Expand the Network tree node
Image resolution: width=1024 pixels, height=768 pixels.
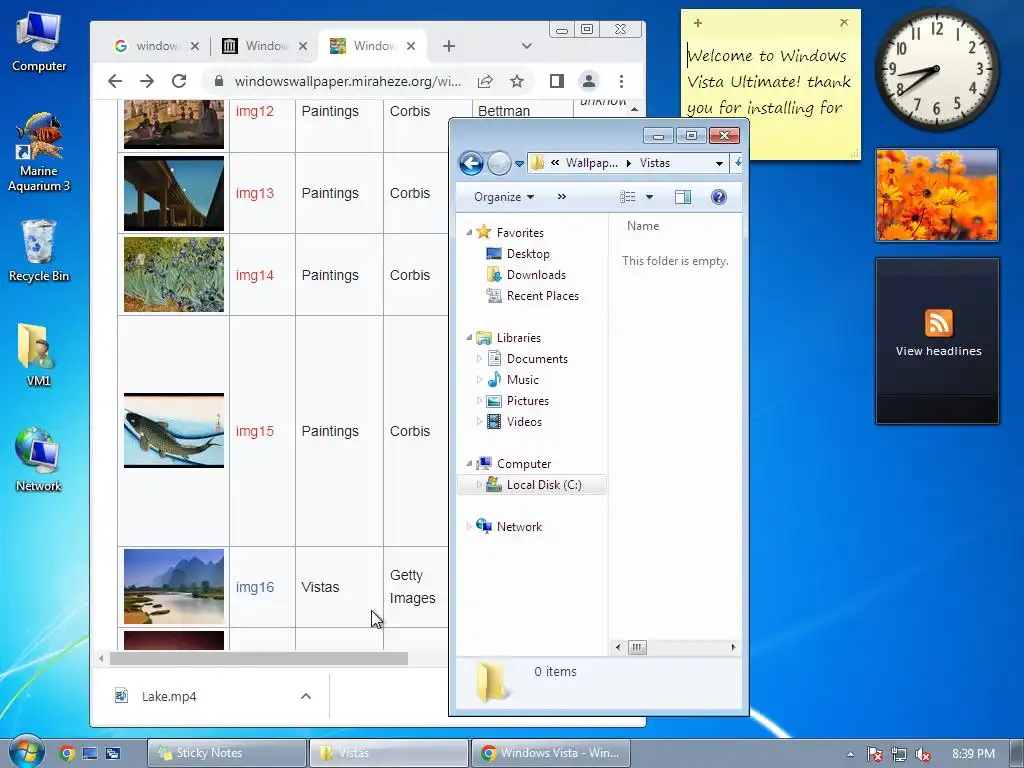click(x=469, y=526)
